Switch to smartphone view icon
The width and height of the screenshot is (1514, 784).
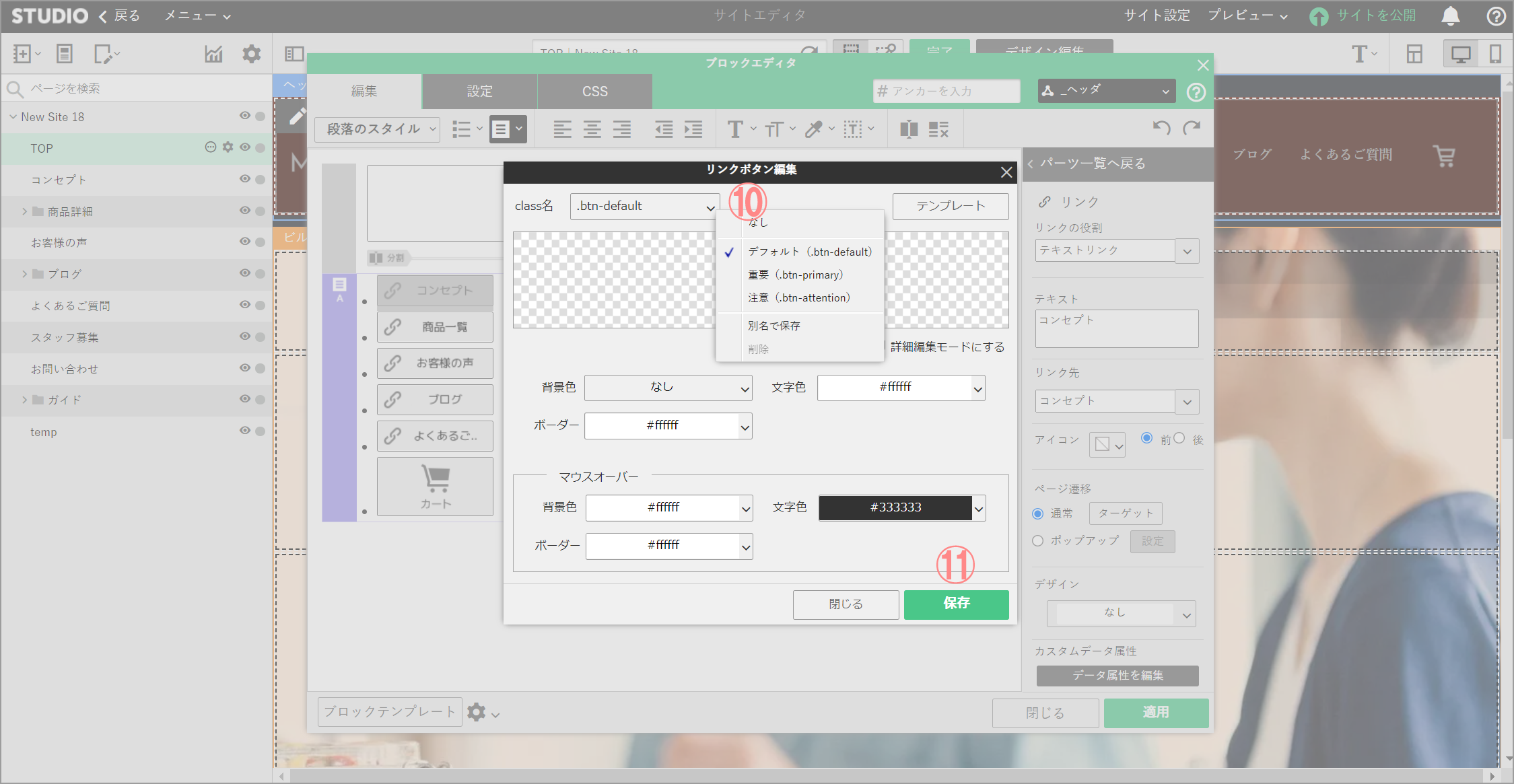click(x=1494, y=54)
